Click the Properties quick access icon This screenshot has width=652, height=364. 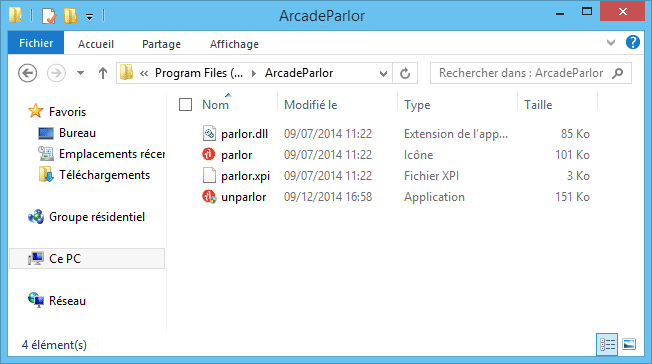click(49, 16)
